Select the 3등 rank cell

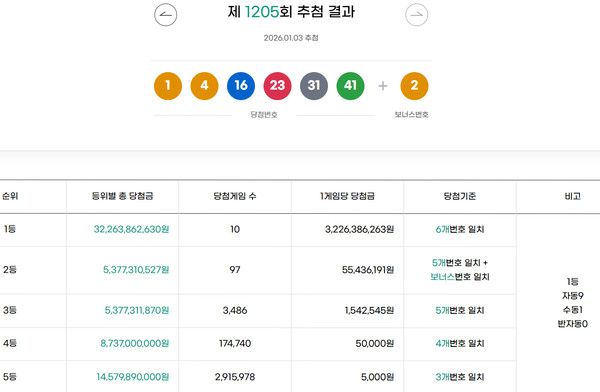tap(10, 310)
